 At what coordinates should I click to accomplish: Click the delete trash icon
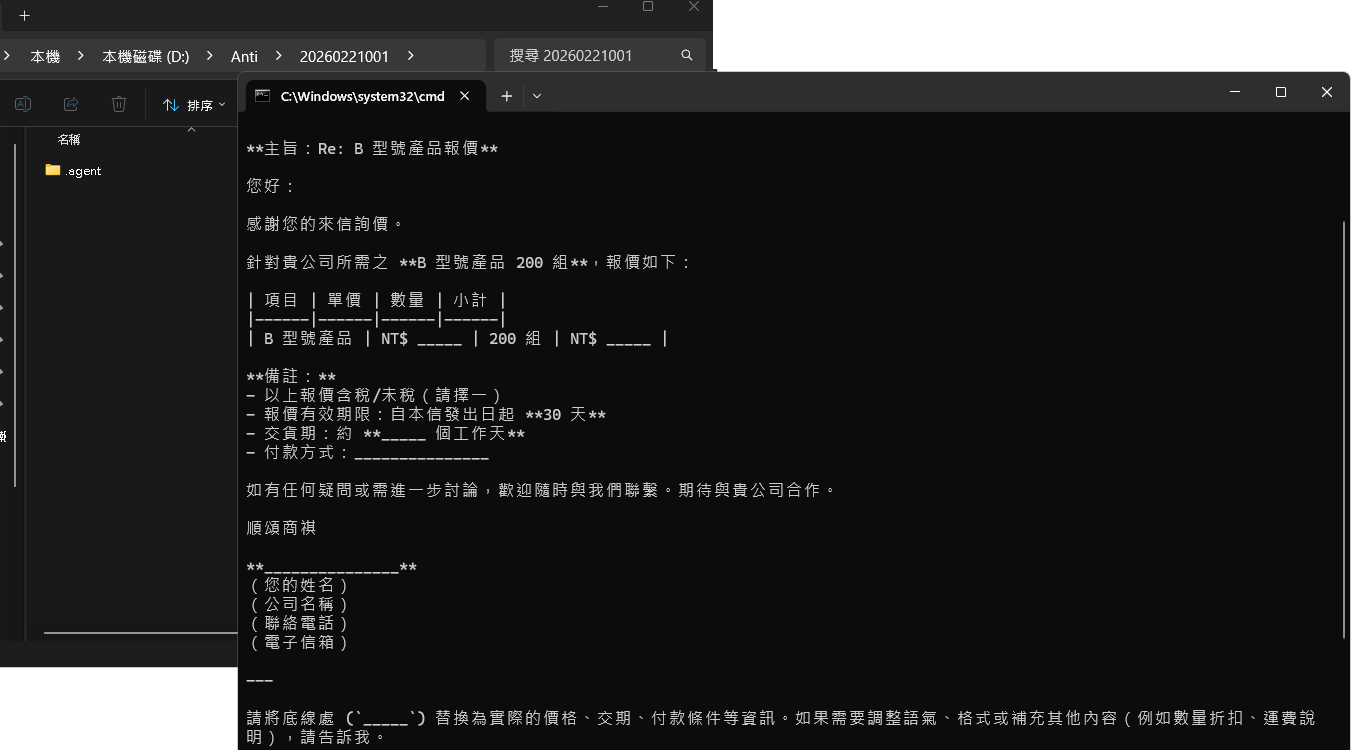(x=119, y=104)
